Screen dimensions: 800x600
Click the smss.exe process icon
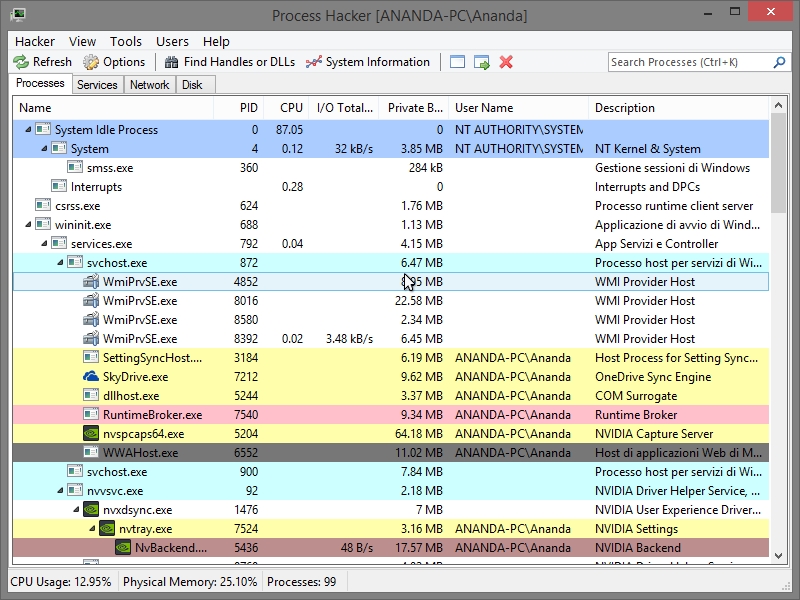click(x=75, y=167)
